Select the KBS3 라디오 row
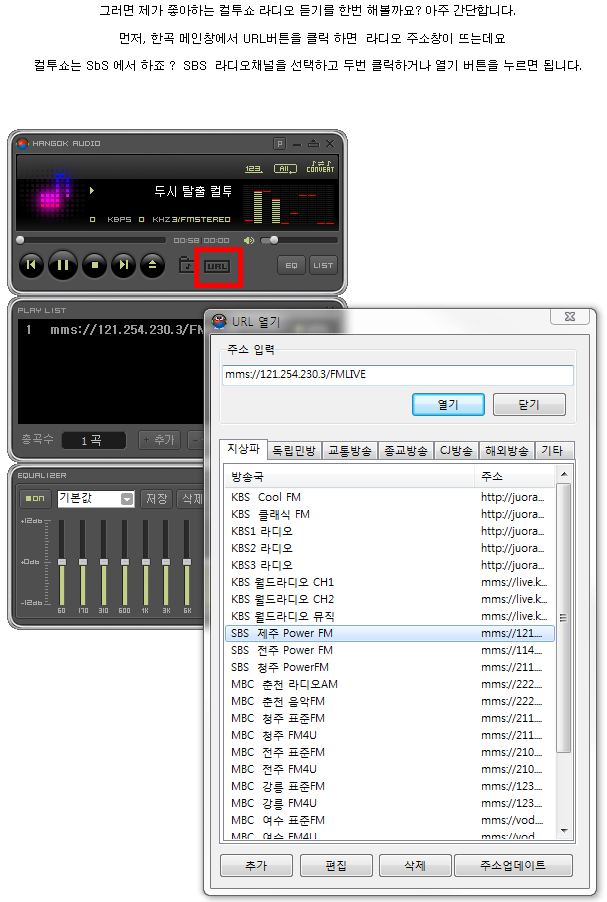The height and width of the screenshot is (902, 607). click(x=390, y=565)
